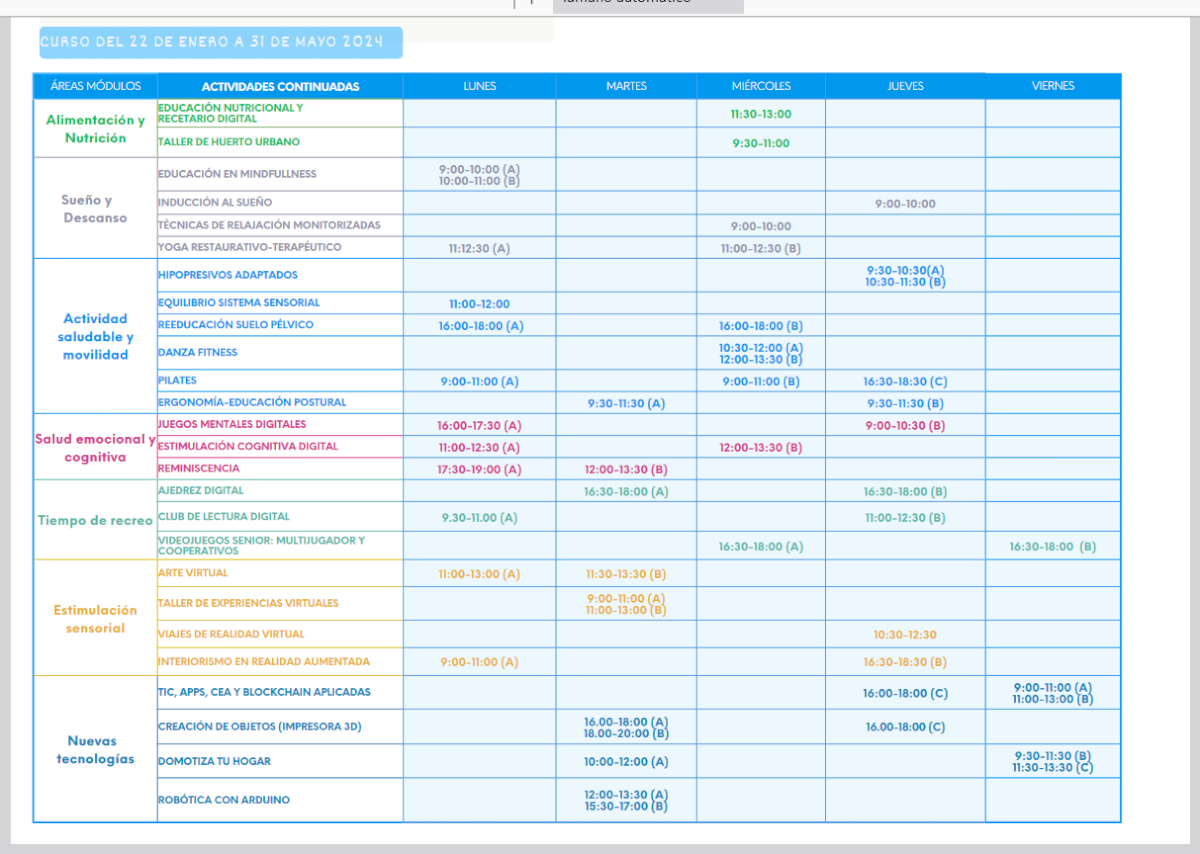Image resolution: width=1200 pixels, height=854 pixels.
Task: Click the Nuevas tecnologías module cell
Action: pos(95,750)
